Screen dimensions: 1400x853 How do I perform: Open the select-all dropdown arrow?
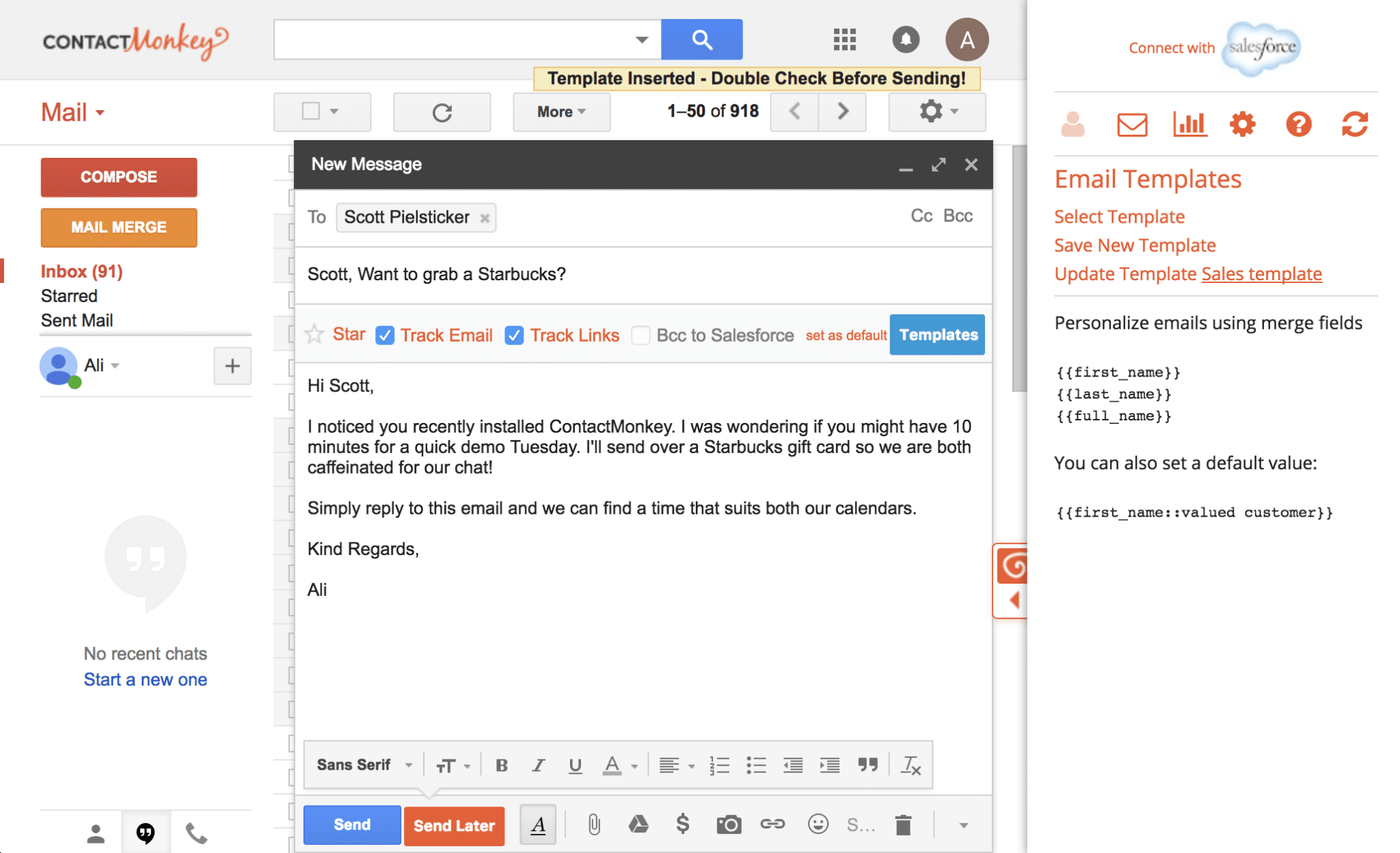click(x=334, y=111)
